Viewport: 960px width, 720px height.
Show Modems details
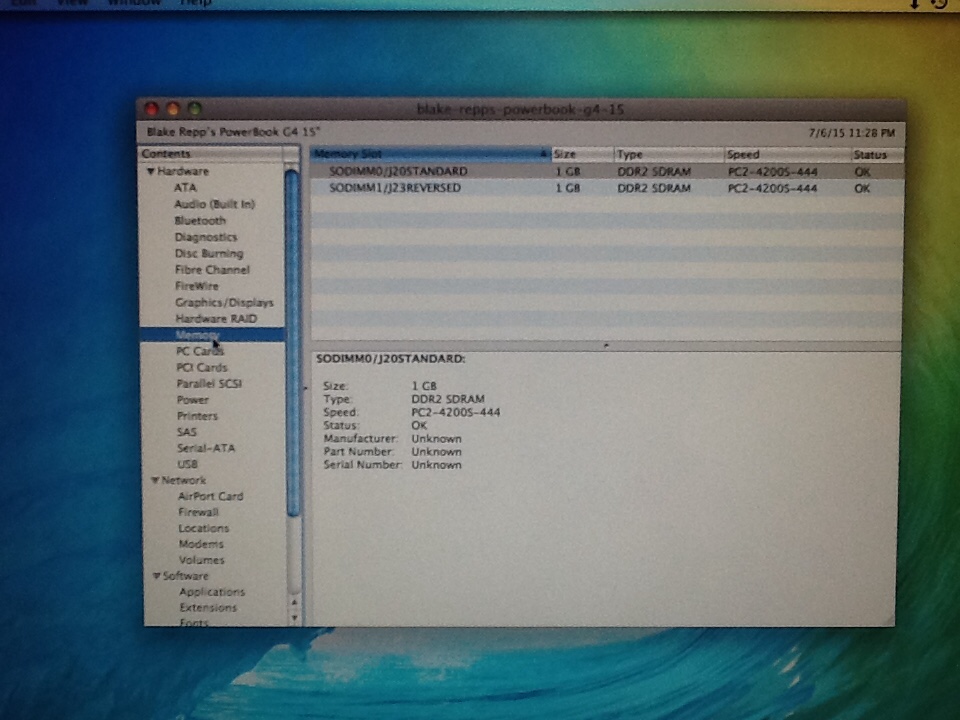(x=201, y=544)
